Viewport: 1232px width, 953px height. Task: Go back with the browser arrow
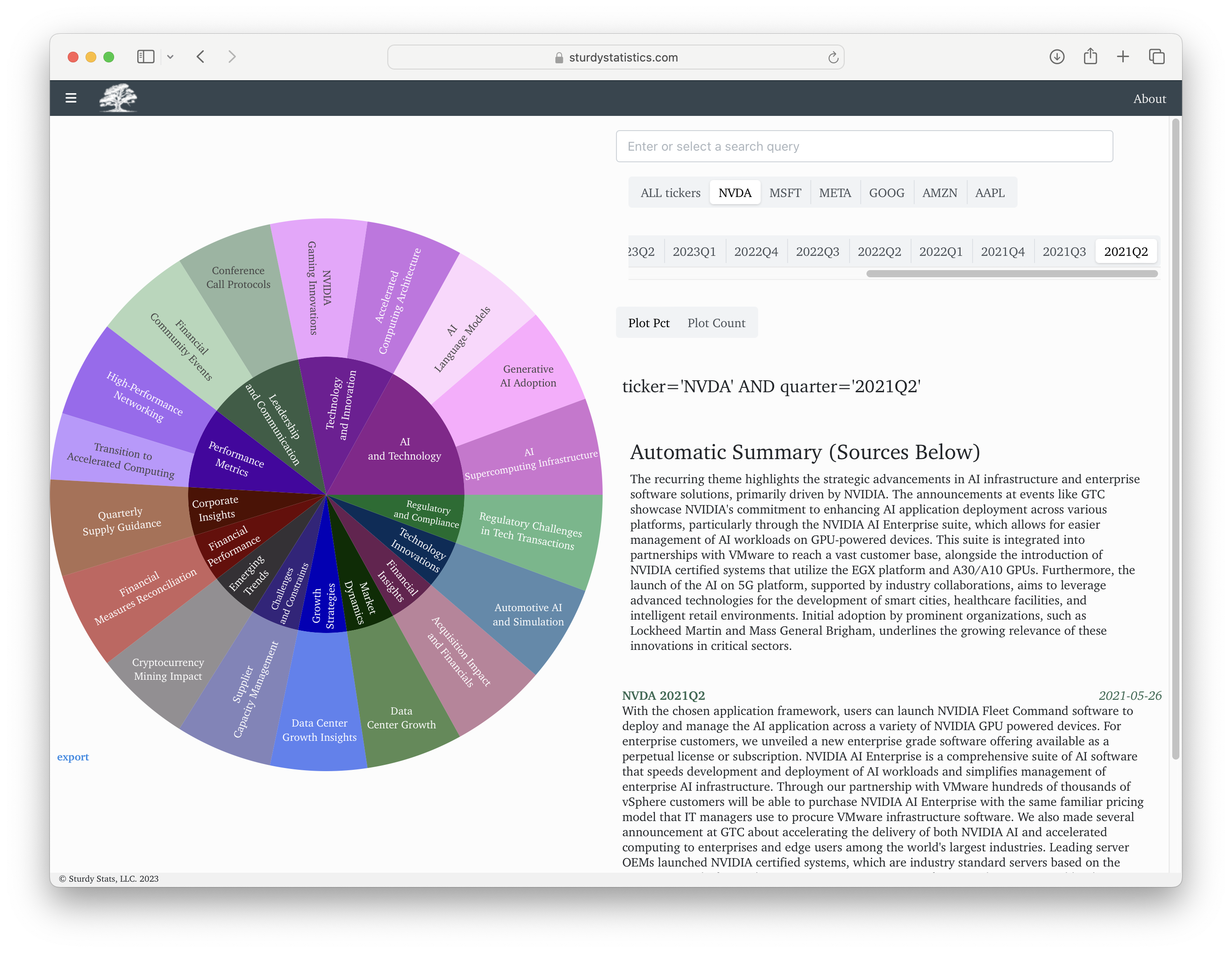coord(201,57)
